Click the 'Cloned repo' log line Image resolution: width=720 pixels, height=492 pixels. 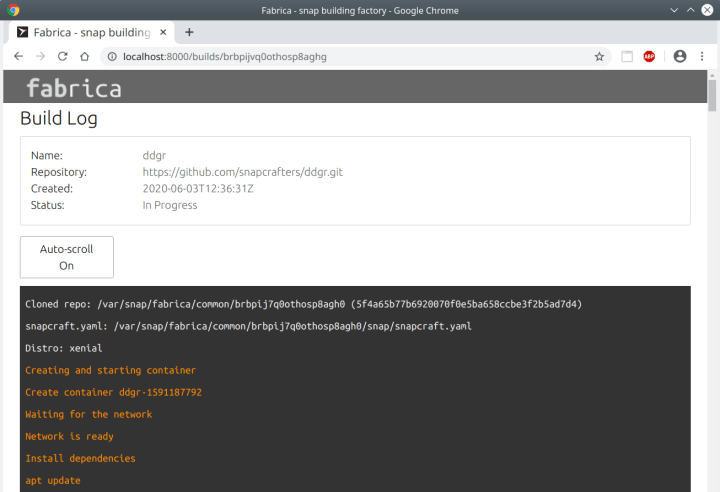pyautogui.click(x=304, y=304)
